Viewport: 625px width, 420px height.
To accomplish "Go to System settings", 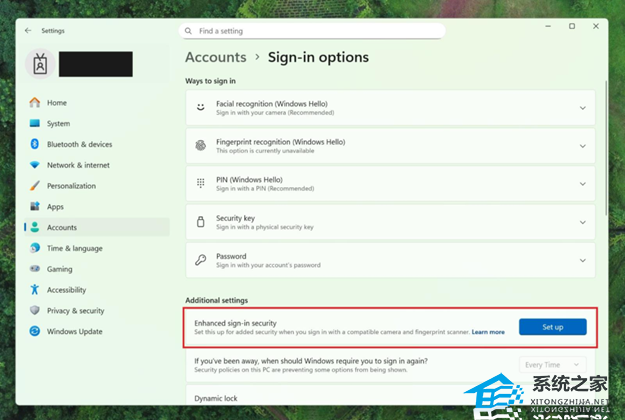I will click(96, 123).
